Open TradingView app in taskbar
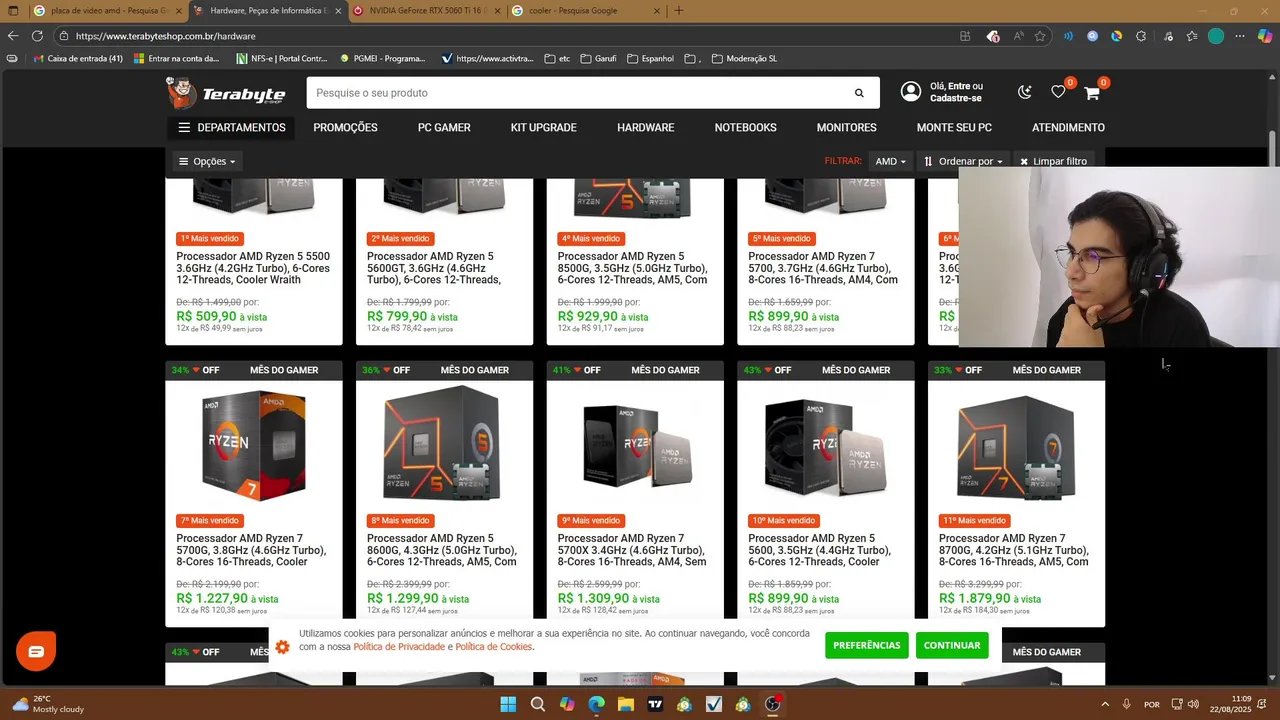Screen dimensions: 1280x720 tap(655, 704)
